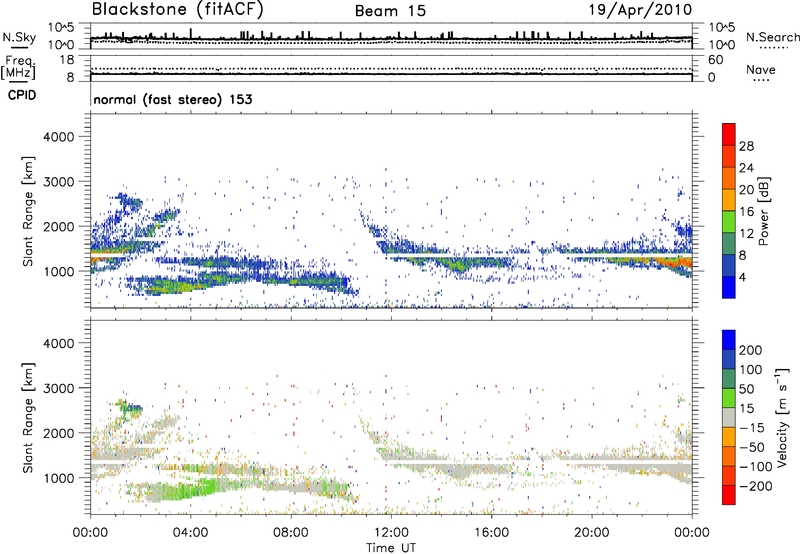This screenshot has height=554, width=800.
Task: Click the red swatch of the Power colorbar
Action: (729, 135)
